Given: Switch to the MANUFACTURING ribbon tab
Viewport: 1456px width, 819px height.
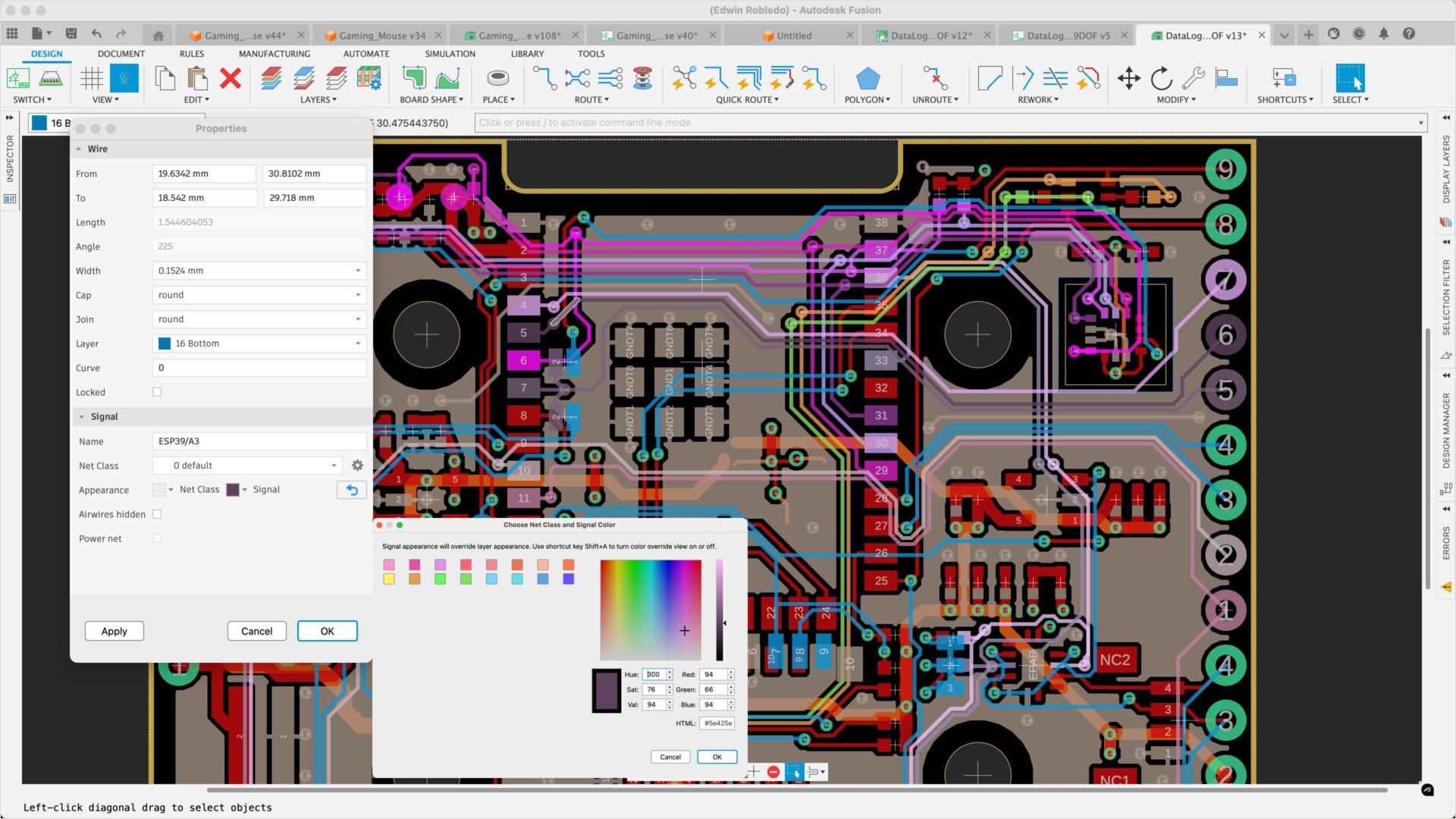Looking at the screenshot, I should tap(275, 54).
